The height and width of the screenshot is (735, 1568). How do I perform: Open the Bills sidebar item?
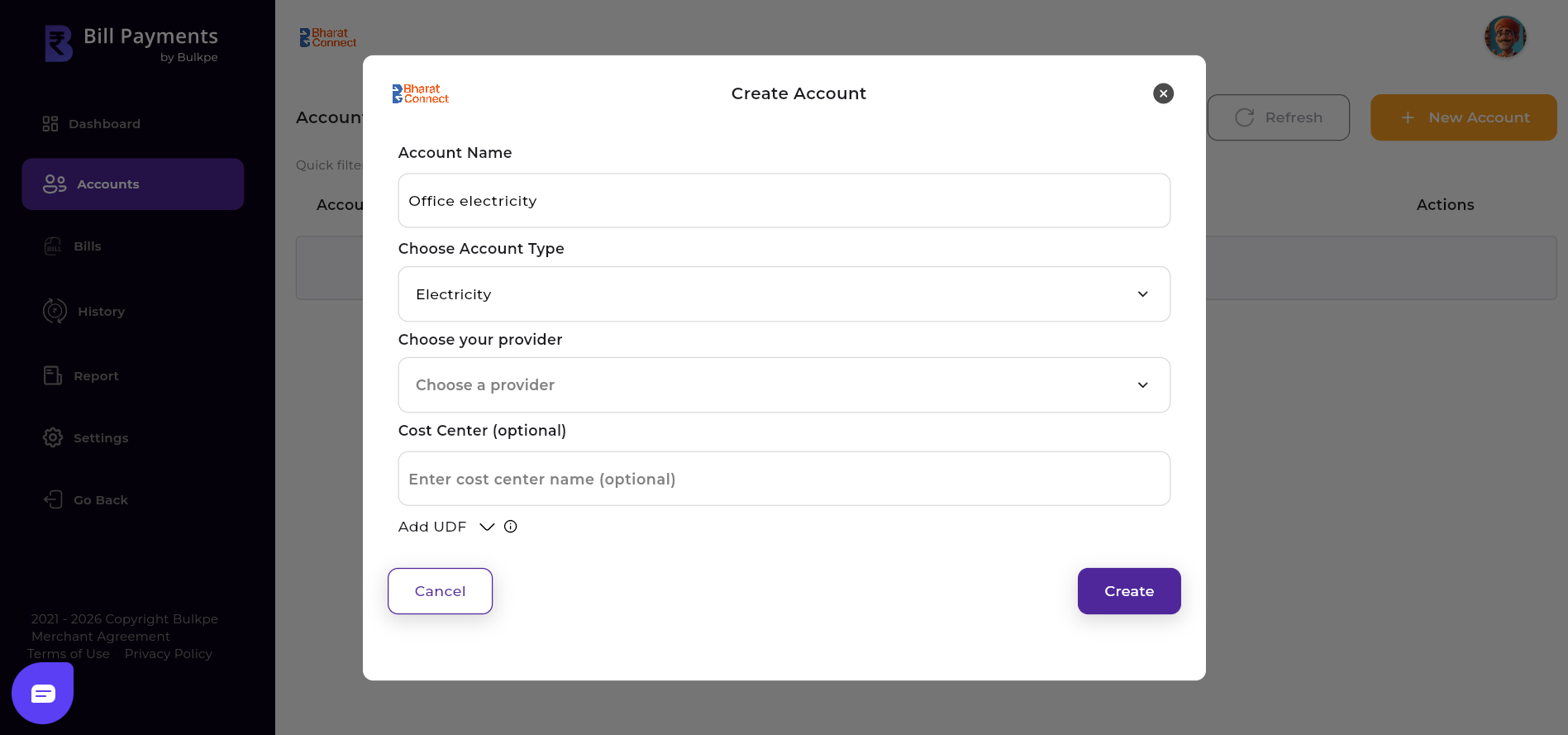pos(87,246)
